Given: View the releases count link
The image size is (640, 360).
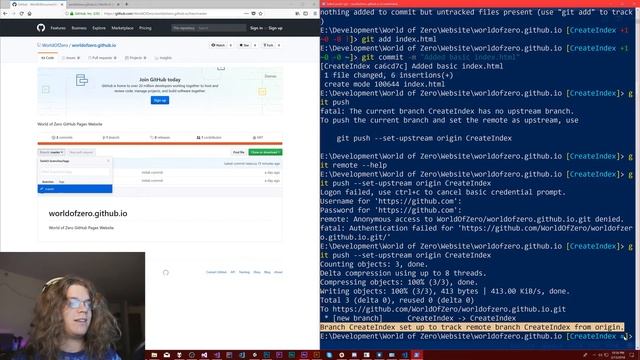Looking at the screenshot, I should tap(160, 138).
